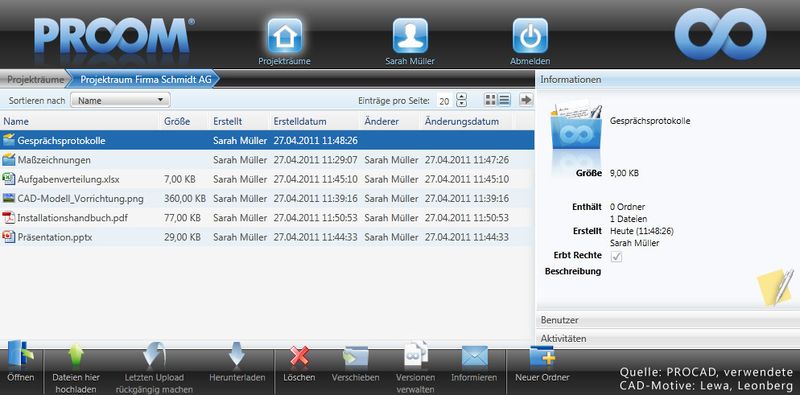Image resolution: width=800 pixels, height=395 pixels.
Task: Click creation date 27.04.2011 11:44:33
Action: (315, 237)
